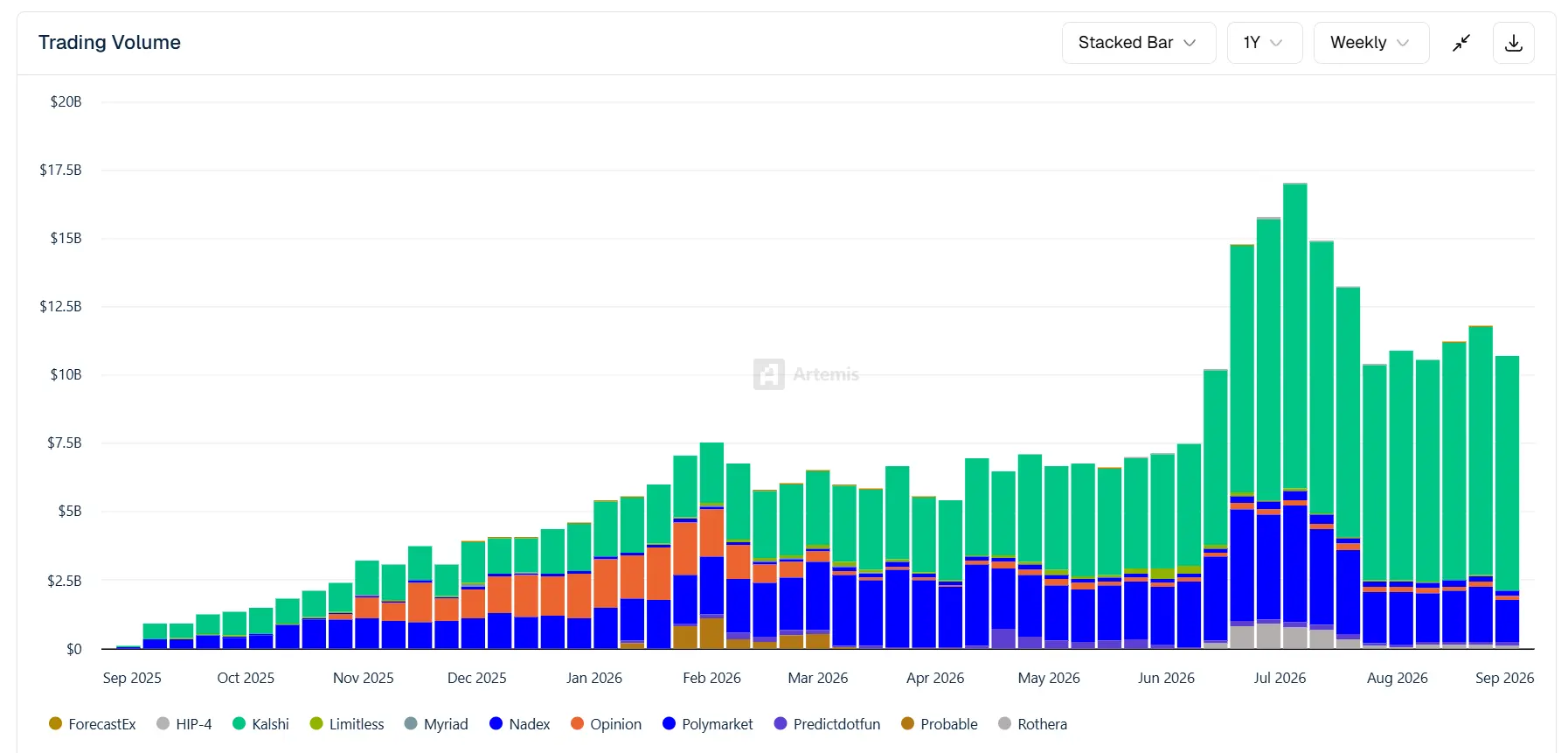The width and height of the screenshot is (1568, 753).
Task: Toggle the HIP-4 series in the legend
Action: (184, 724)
